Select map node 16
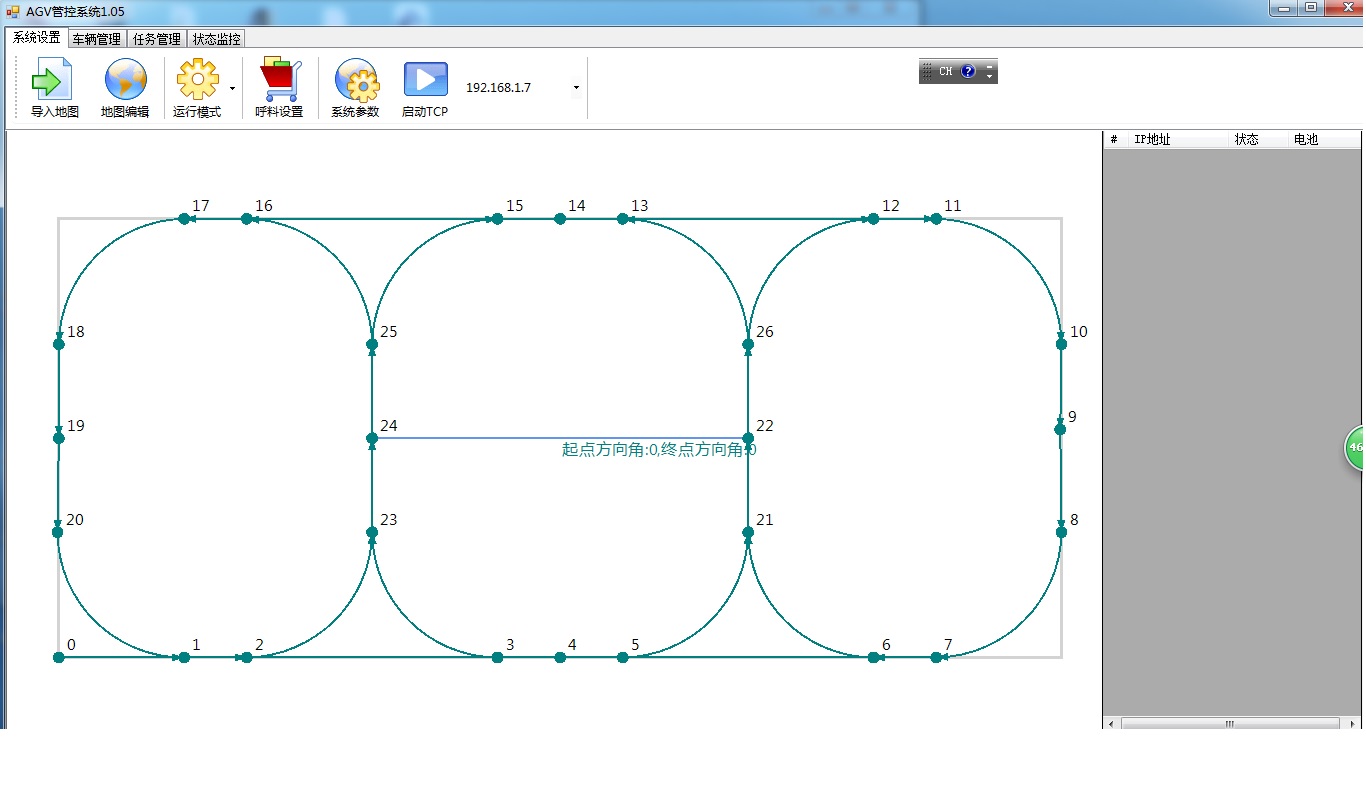Viewport: 1366px width, 808px height. coord(247,219)
